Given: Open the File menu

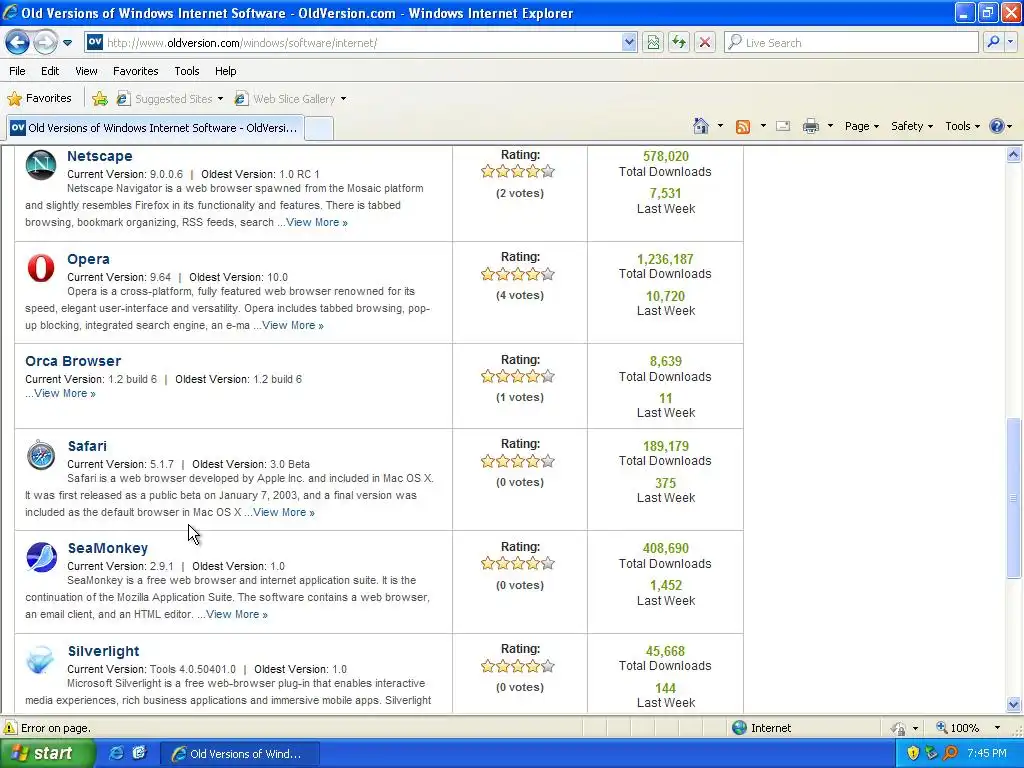Looking at the screenshot, I should pos(18,71).
